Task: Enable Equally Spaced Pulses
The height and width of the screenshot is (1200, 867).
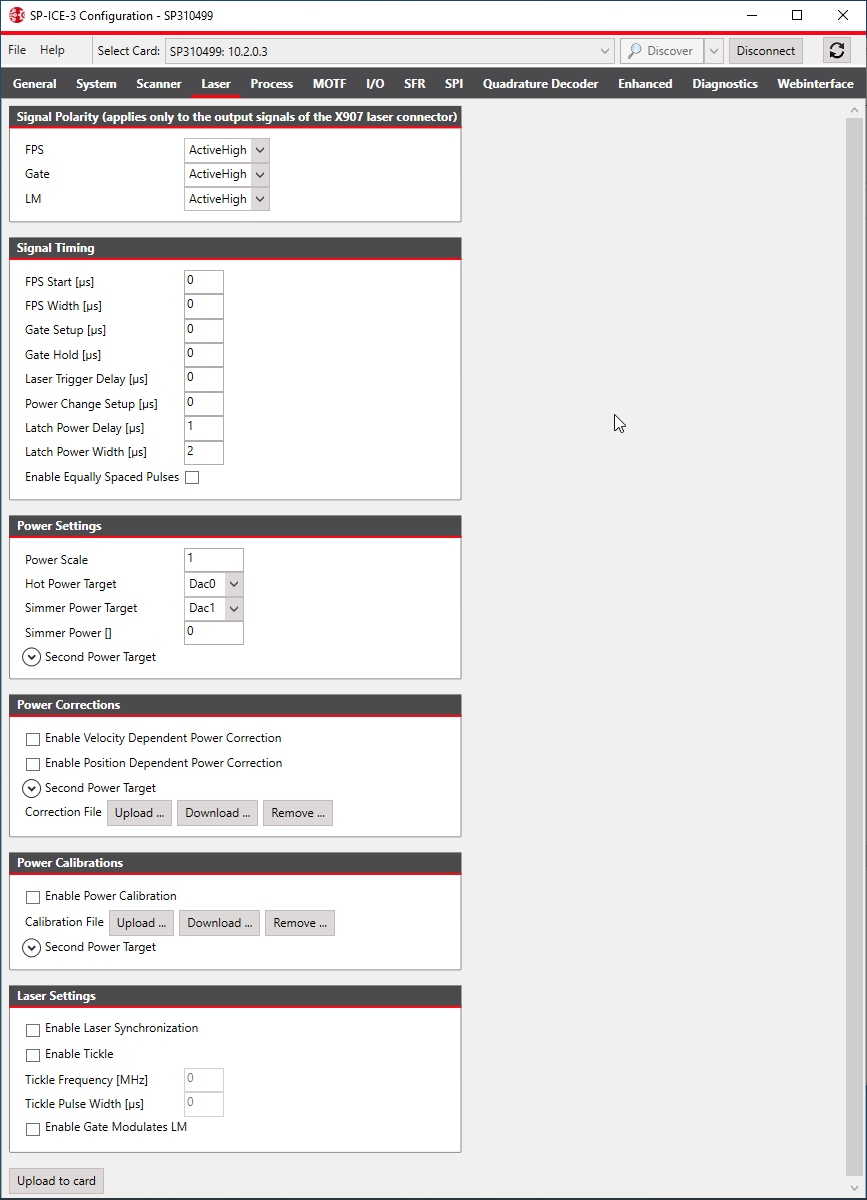Action: pyautogui.click(x=192, y=477)
